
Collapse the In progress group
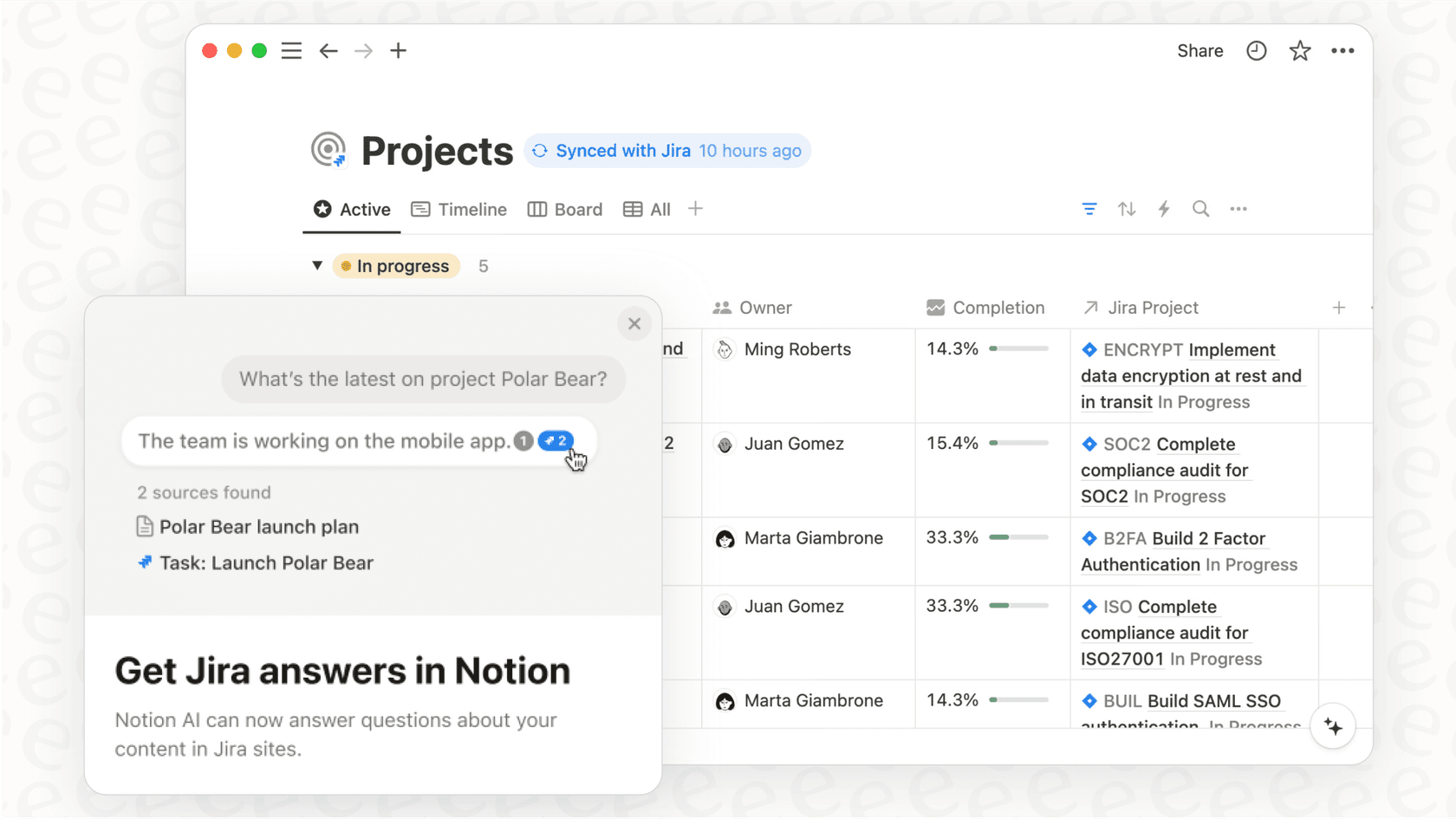pyautogui.click(x=317, y=265)
